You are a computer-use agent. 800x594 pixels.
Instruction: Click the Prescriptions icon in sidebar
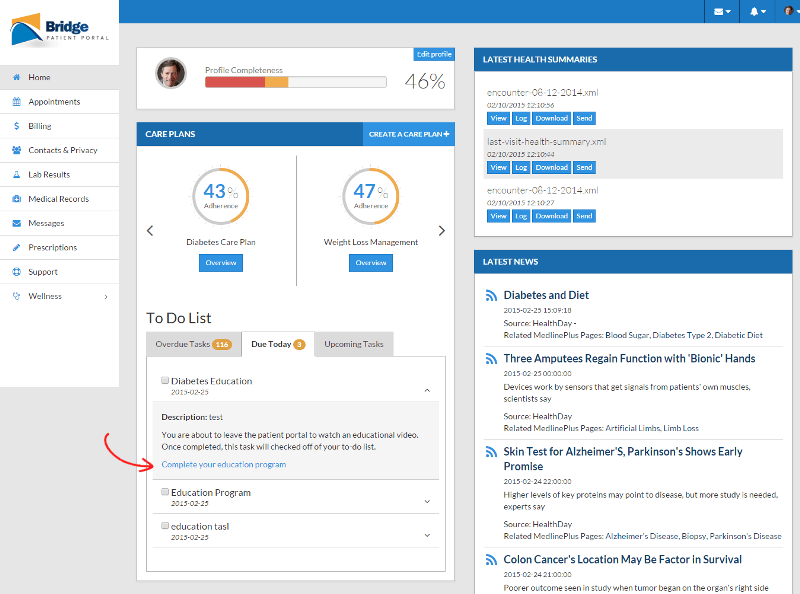17,248
